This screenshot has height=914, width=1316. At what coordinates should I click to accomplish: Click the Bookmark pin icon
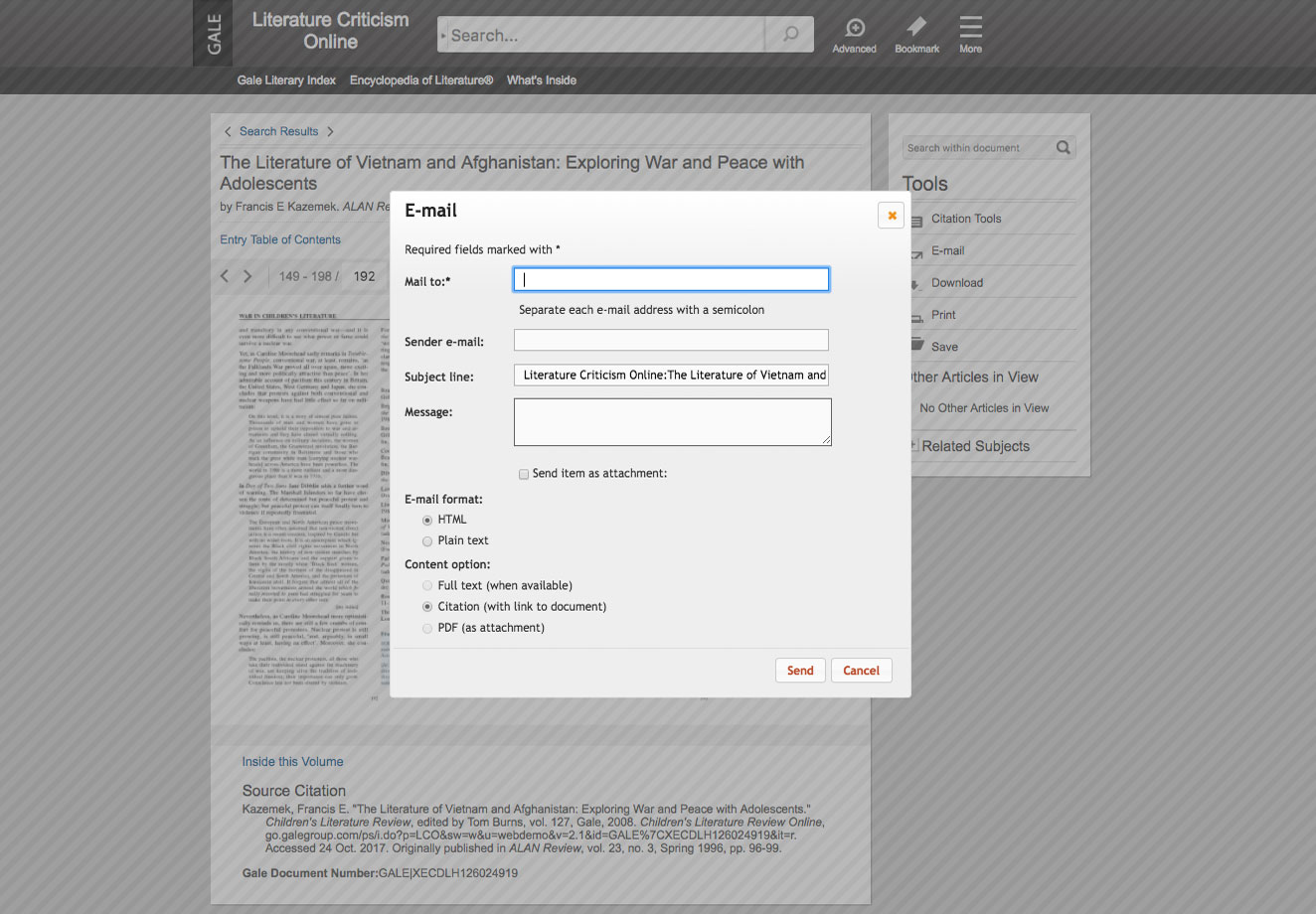pos(916,26)
